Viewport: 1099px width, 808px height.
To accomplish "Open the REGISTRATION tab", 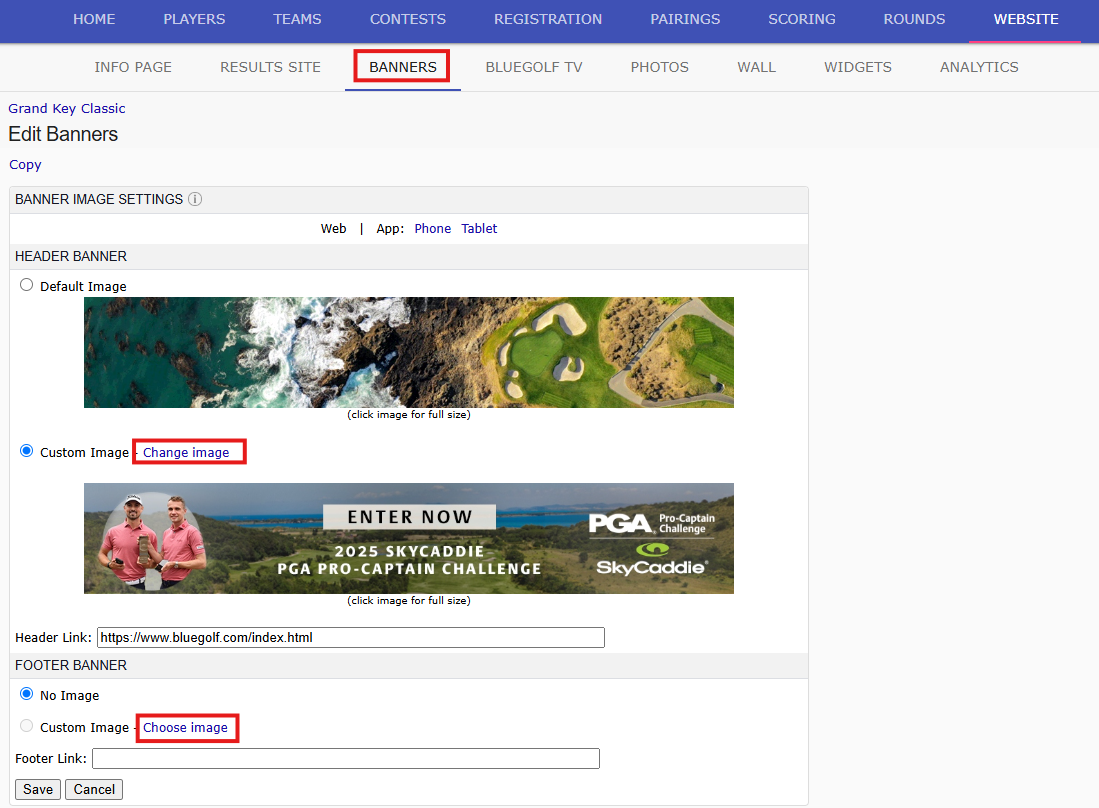I will tap(548, 20).
